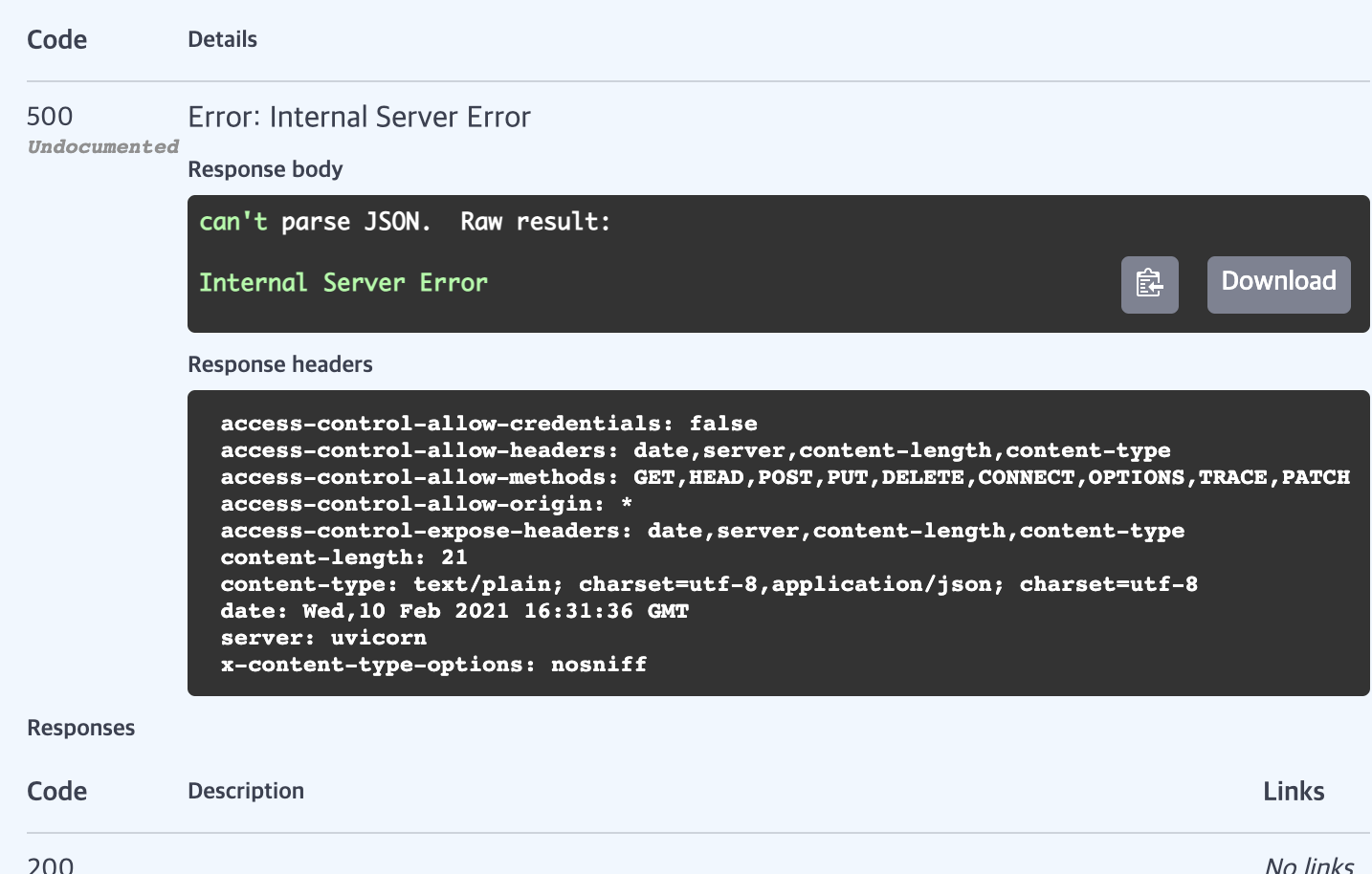Click the 'Responses' section heading

click(80, 728)
